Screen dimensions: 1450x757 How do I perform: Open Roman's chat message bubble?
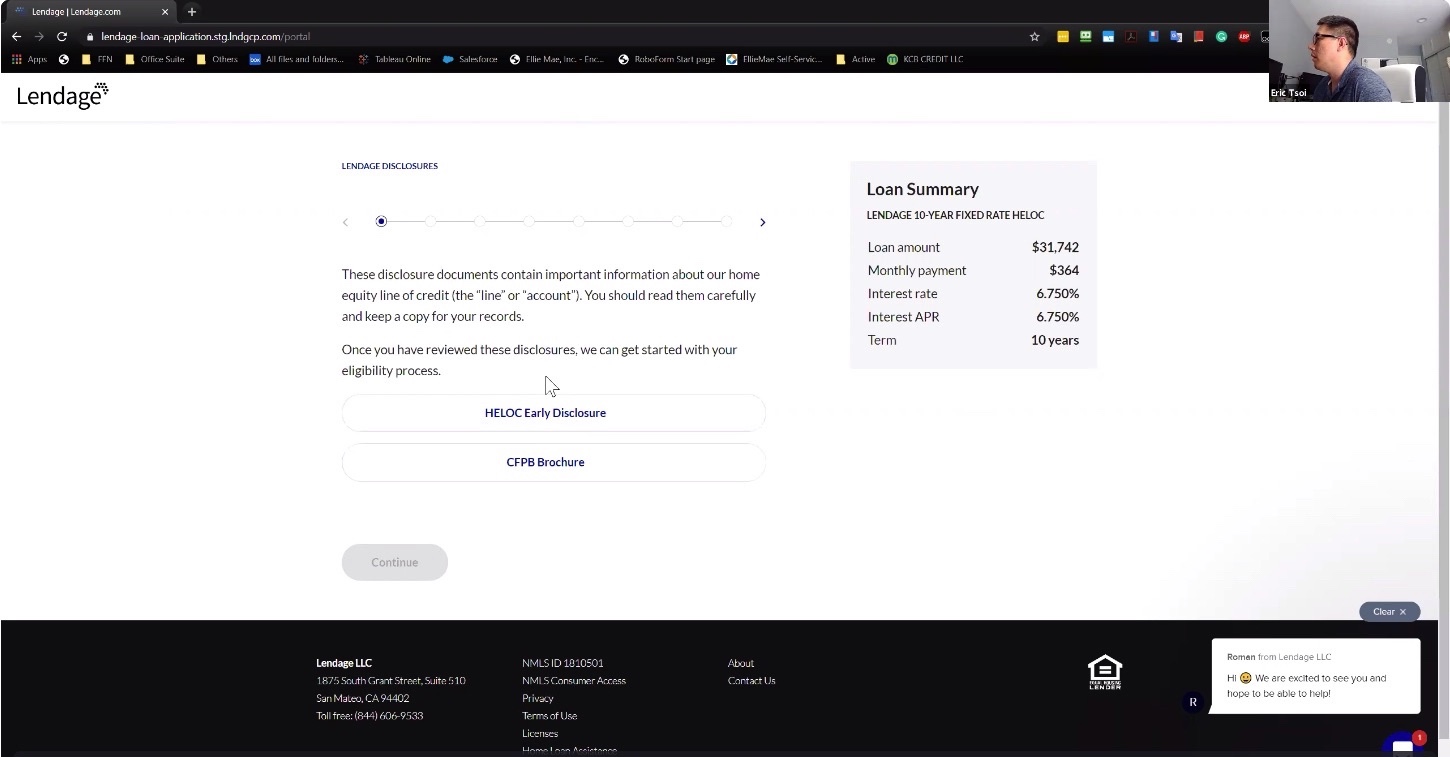(1315, 676)
